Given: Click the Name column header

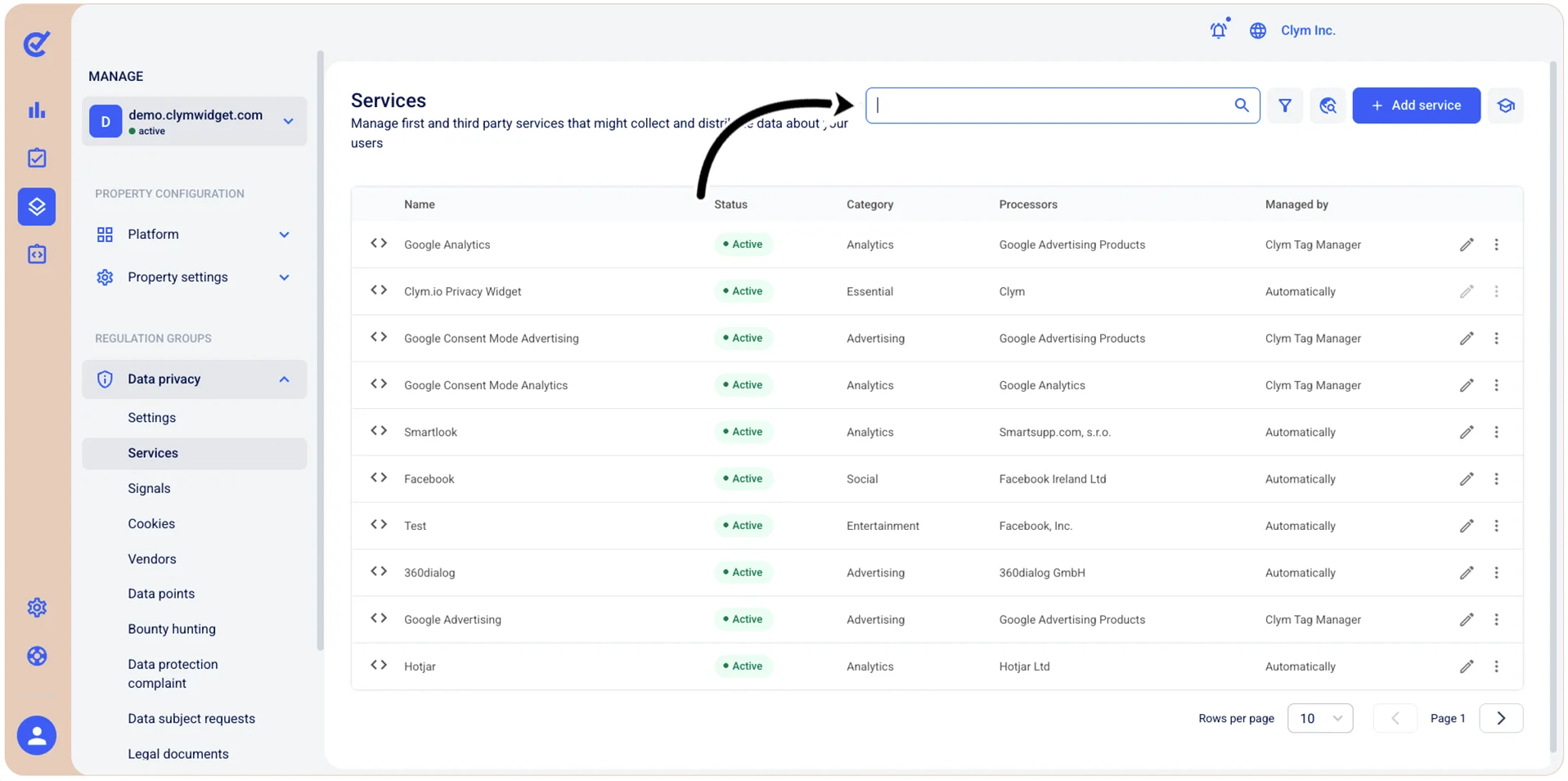Looking at the screenshot, I should coord(420,204).
